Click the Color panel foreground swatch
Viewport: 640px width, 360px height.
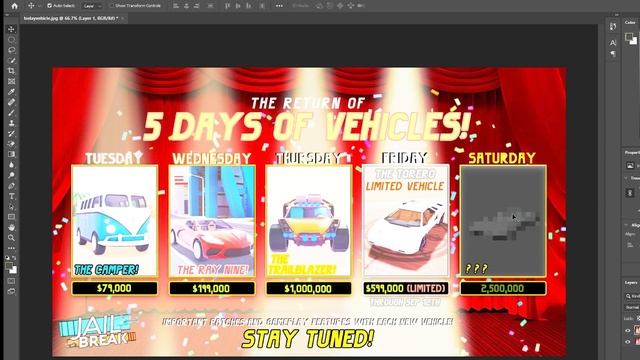tap(629, 37)
